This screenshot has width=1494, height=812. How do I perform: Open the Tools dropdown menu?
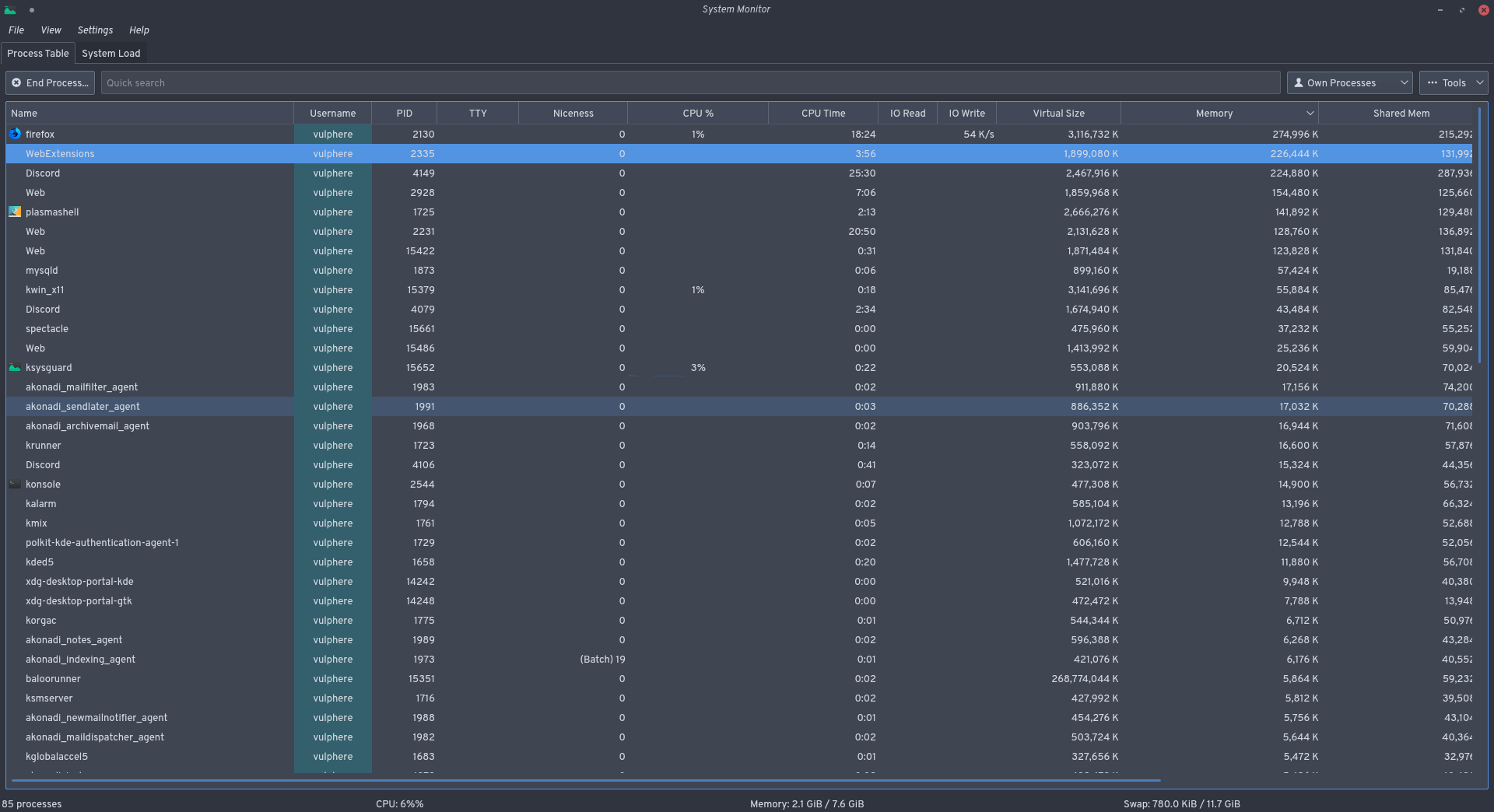(x=1454, y=82)
